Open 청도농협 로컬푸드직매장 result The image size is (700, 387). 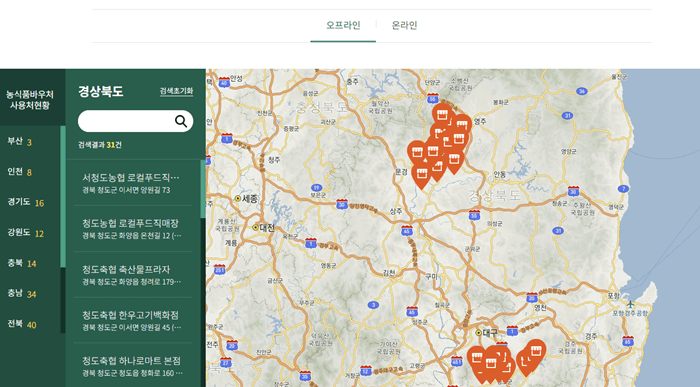pos(133,229)
